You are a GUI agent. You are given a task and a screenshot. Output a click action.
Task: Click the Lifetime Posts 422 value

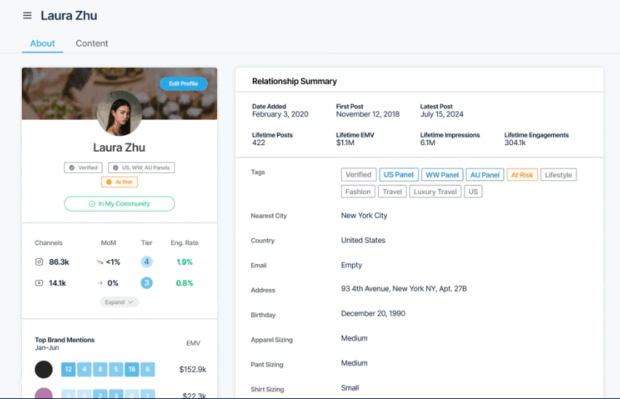259,143
